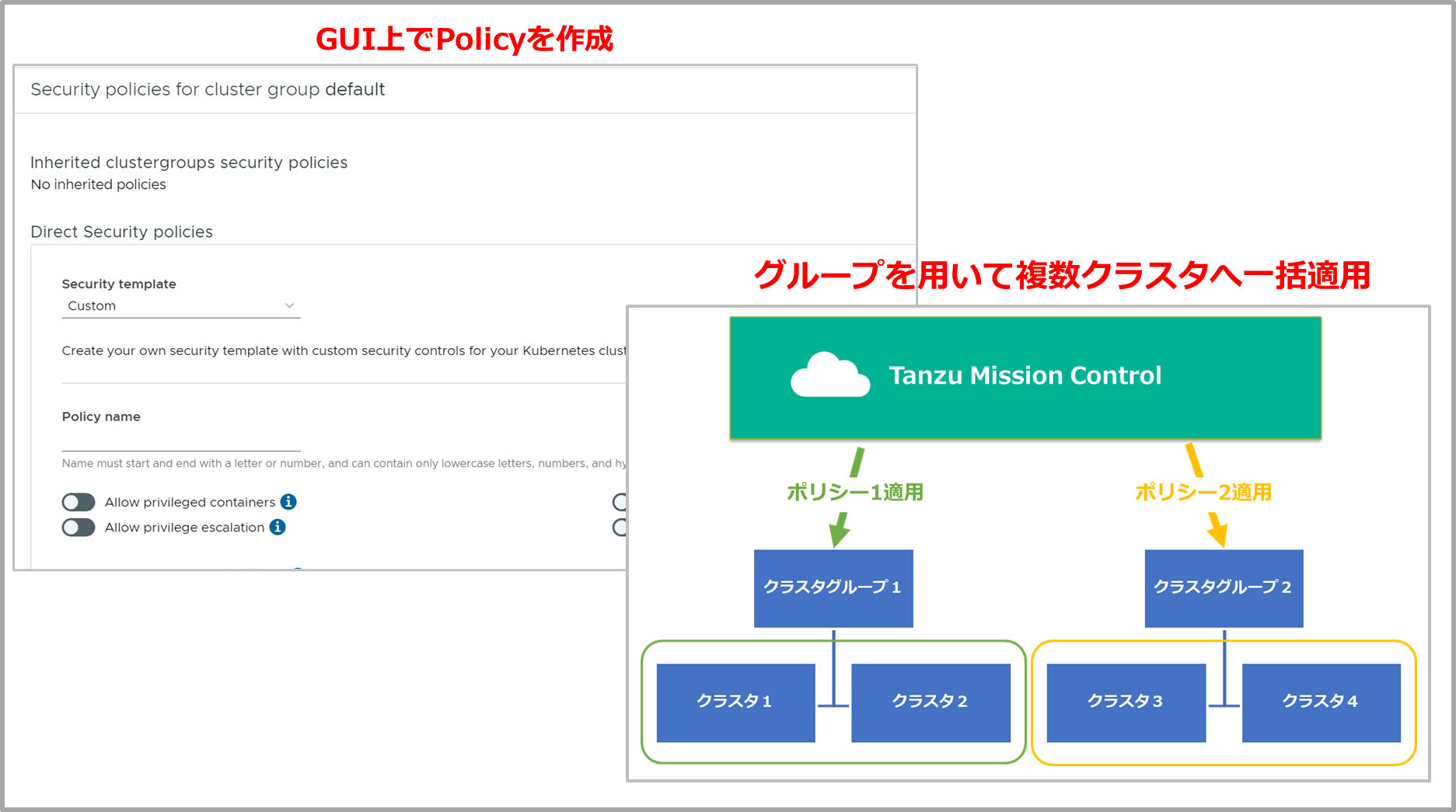Screen dimensions: 1456x812
Task: Click the ポリシー1適用 label
Action: [x=854, y=493]
